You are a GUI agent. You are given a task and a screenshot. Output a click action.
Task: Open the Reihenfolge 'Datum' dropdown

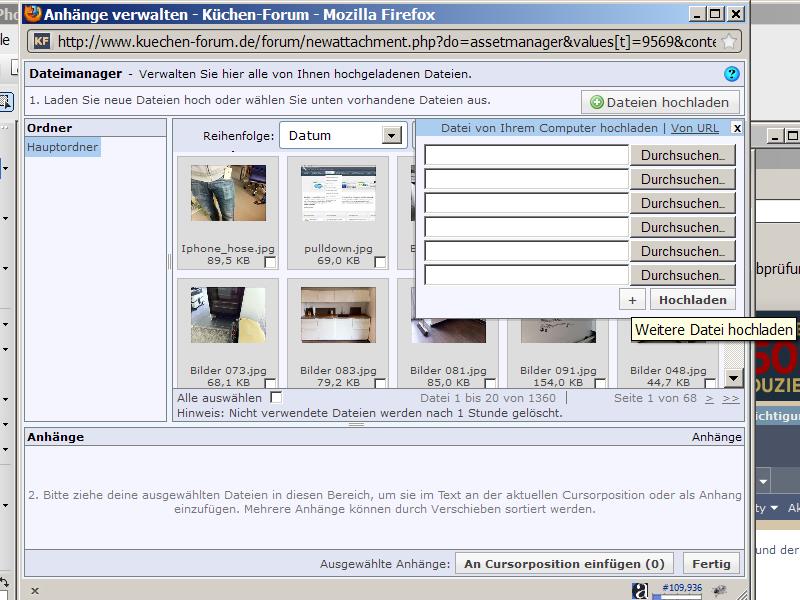pyautogui.click(x=391, y=136)
